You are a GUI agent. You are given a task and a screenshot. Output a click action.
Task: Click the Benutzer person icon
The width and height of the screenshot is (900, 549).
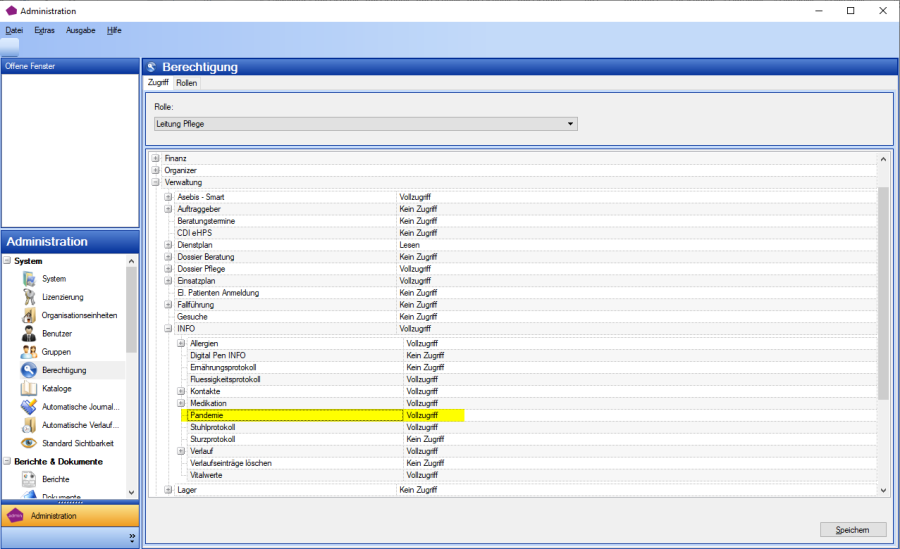pyautogui.click(x=29, y=334)
